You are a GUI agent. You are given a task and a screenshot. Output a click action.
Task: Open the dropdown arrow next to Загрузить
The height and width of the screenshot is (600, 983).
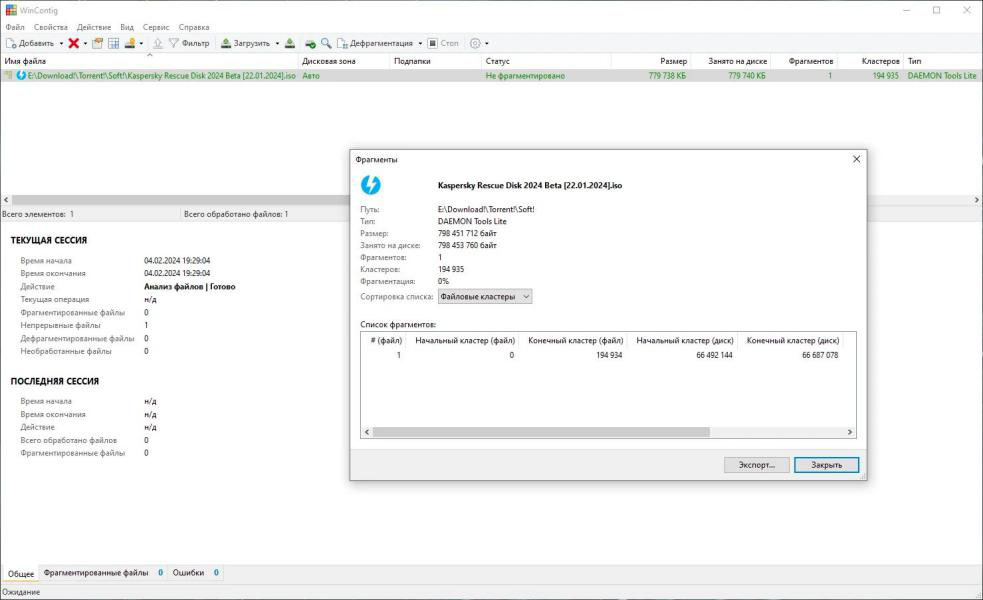click(x=277, y=44)
